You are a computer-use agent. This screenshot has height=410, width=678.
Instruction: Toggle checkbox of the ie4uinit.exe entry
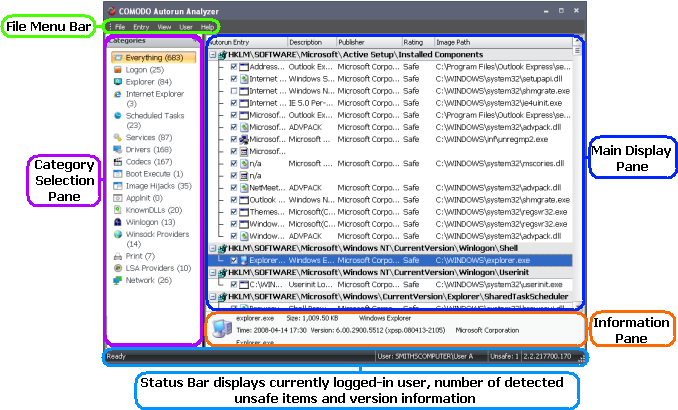pos(234,103)
